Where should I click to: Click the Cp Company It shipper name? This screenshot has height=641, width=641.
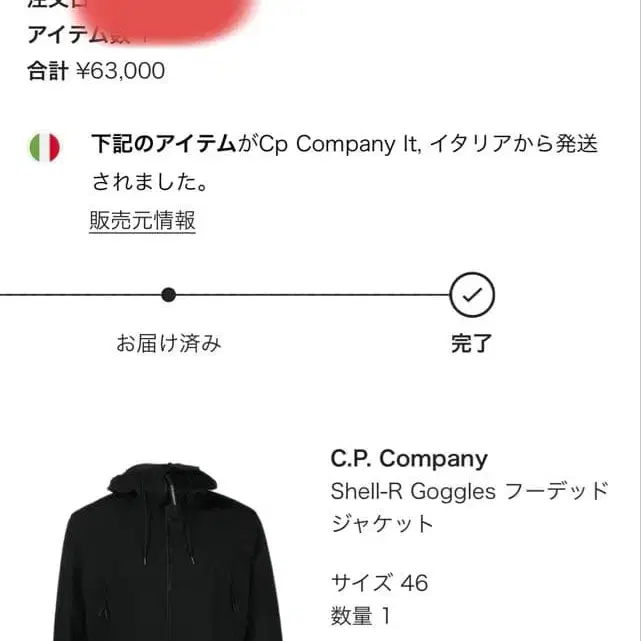(x=340, y=144)
